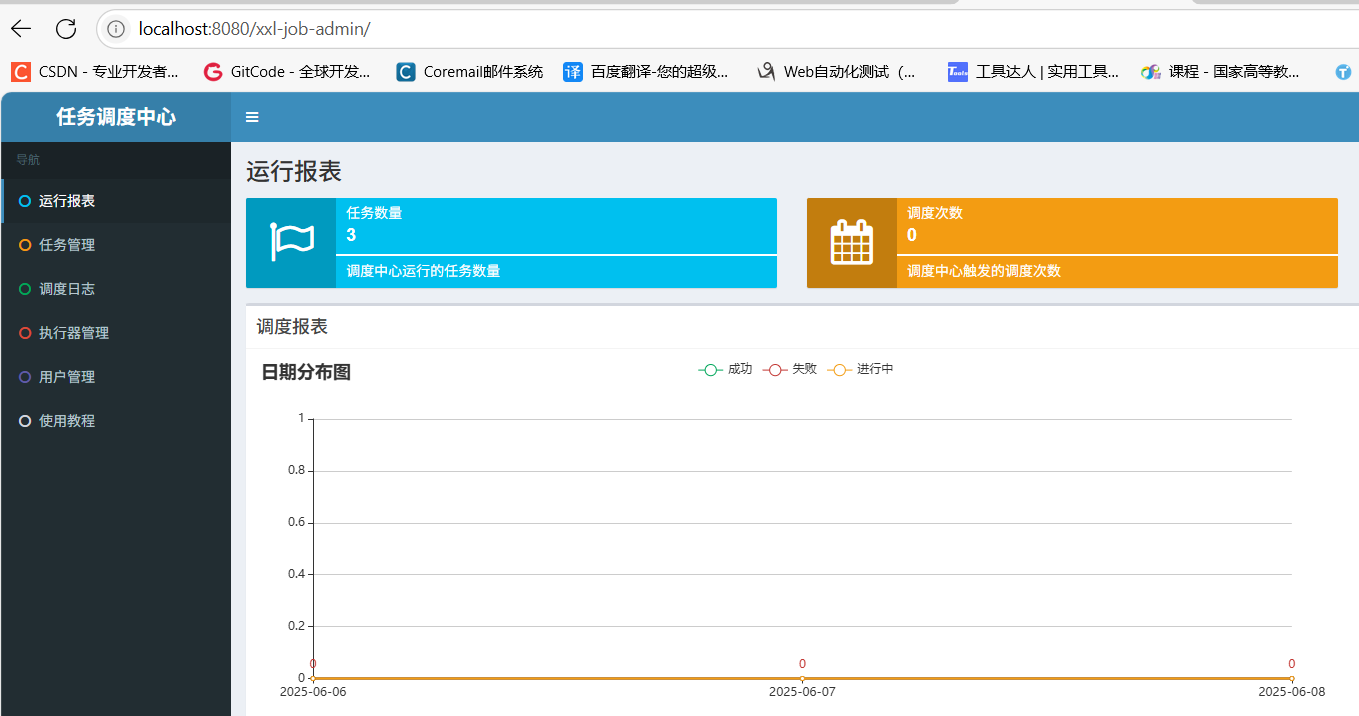Viewport: 1359px width, 716px height.
Task: Open 使用教程 in sidebar
Action: [117, 421]
